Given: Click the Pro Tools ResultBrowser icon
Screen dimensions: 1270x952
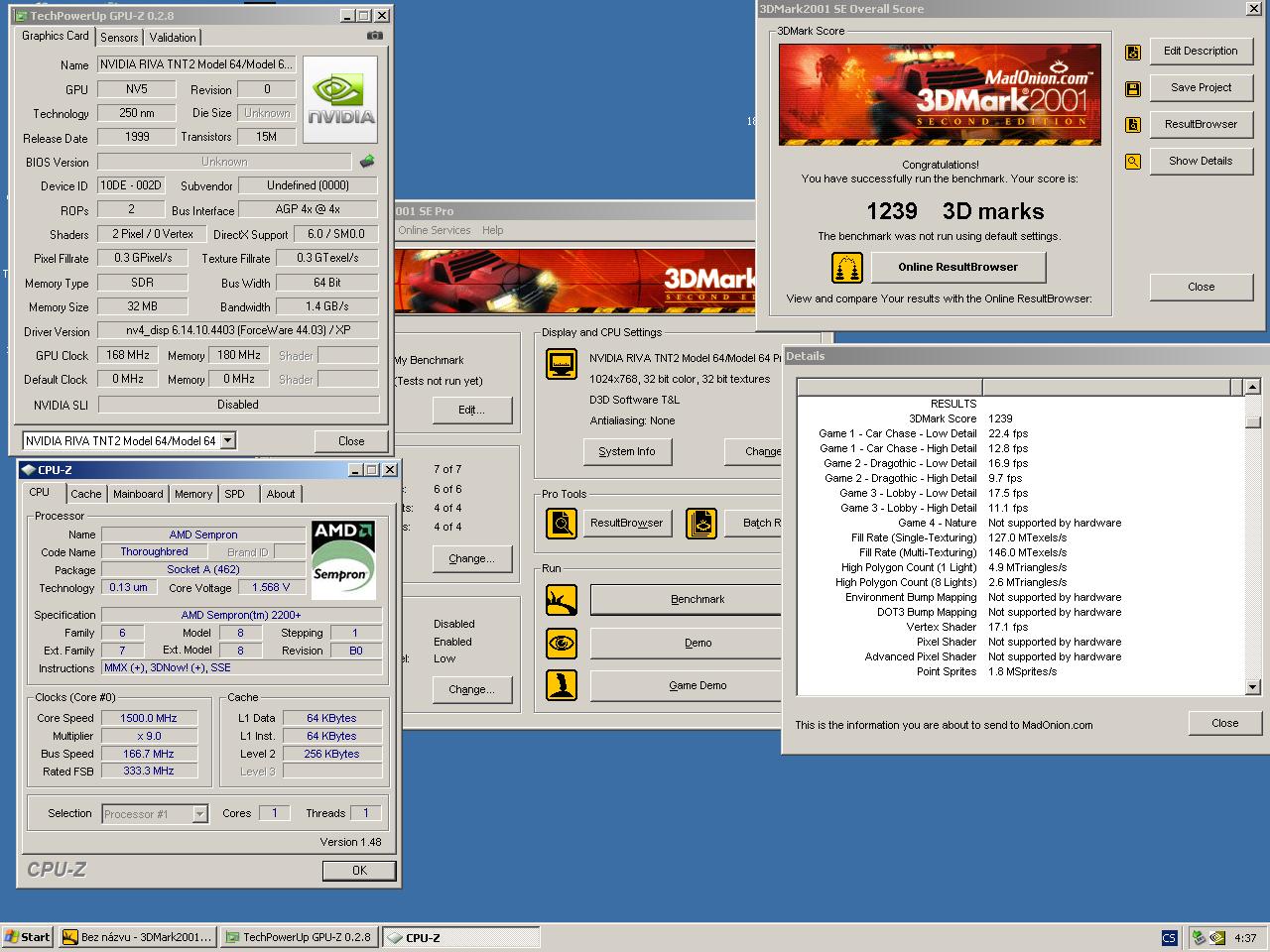Looking at the screenshot, I should click(x=562, y=523).
